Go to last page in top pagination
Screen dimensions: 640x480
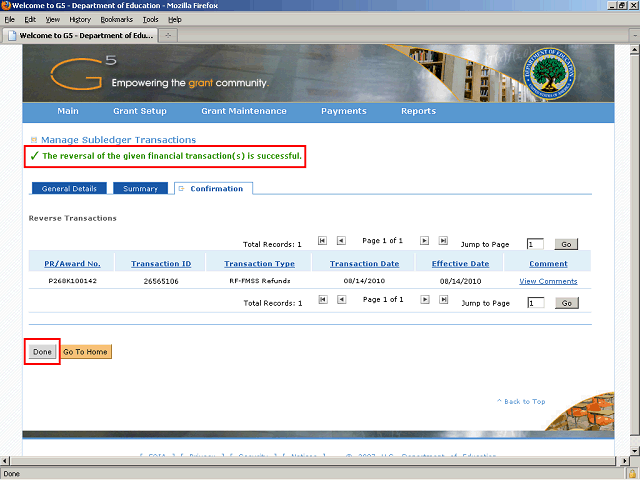point(443,241)
